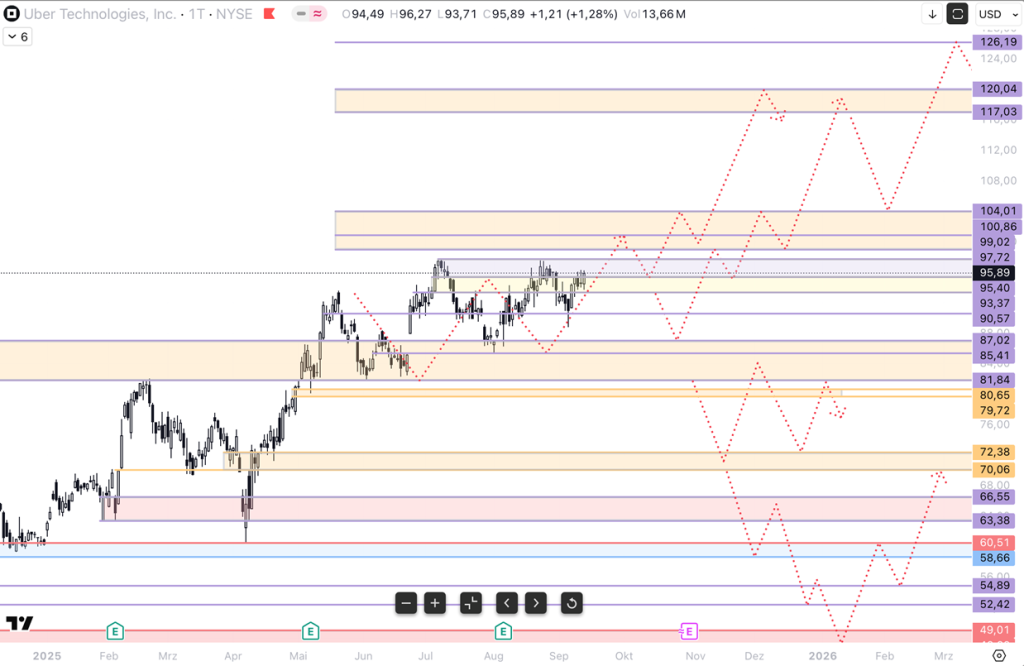The image size is (1024, 666).
Task: Toggle the pink approximate-sign data mode pill
Action: [318, 14]
